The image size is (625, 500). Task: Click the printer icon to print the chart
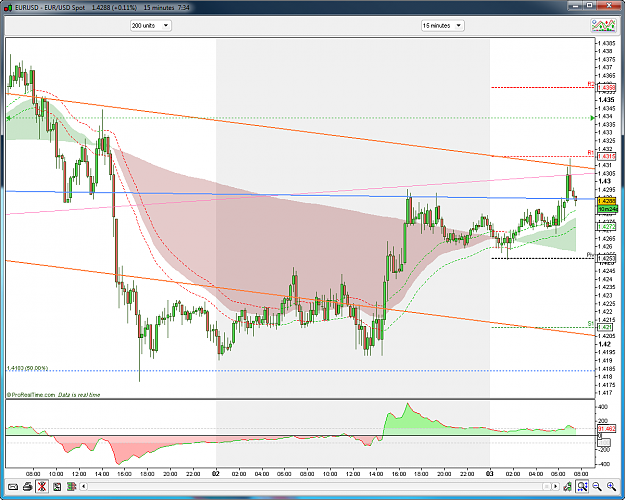click(27, 486)
